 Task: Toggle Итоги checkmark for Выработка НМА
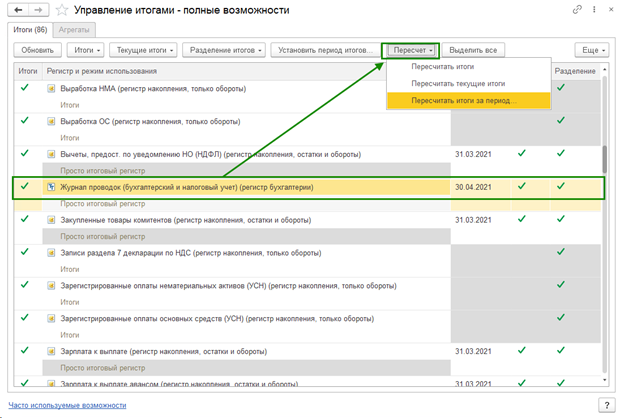(25, 87)
